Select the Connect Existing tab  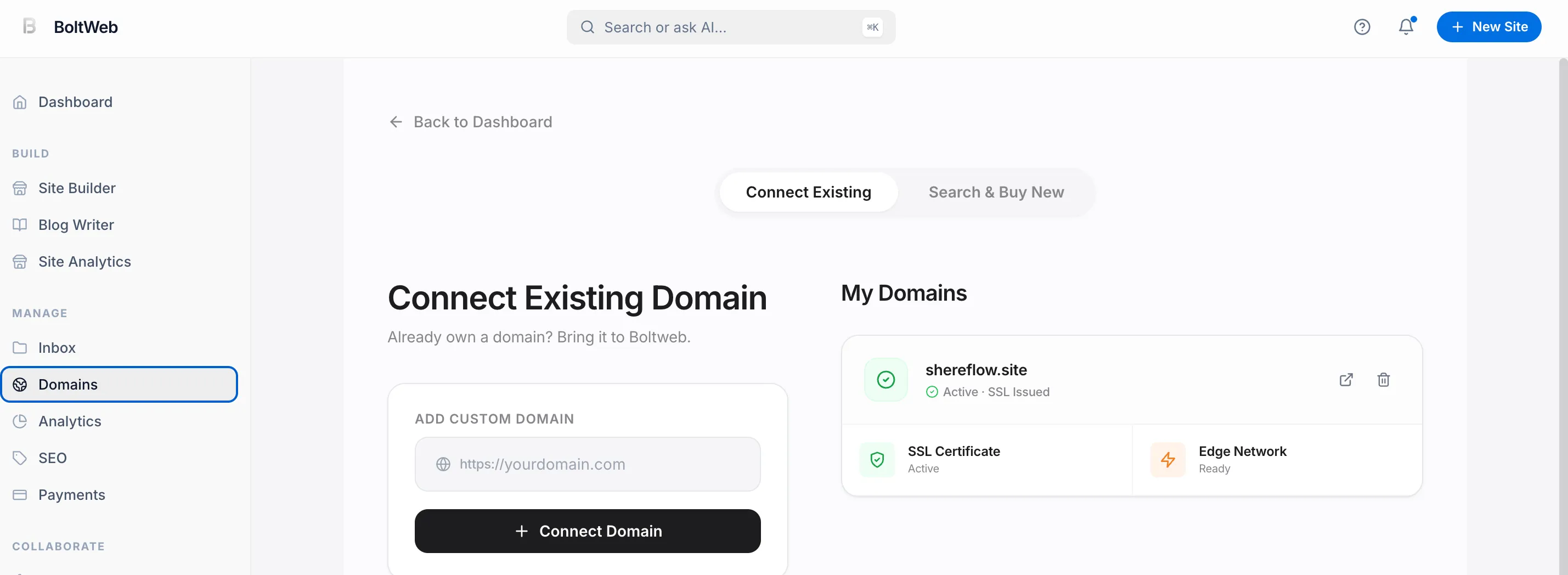tap(808, 192)
